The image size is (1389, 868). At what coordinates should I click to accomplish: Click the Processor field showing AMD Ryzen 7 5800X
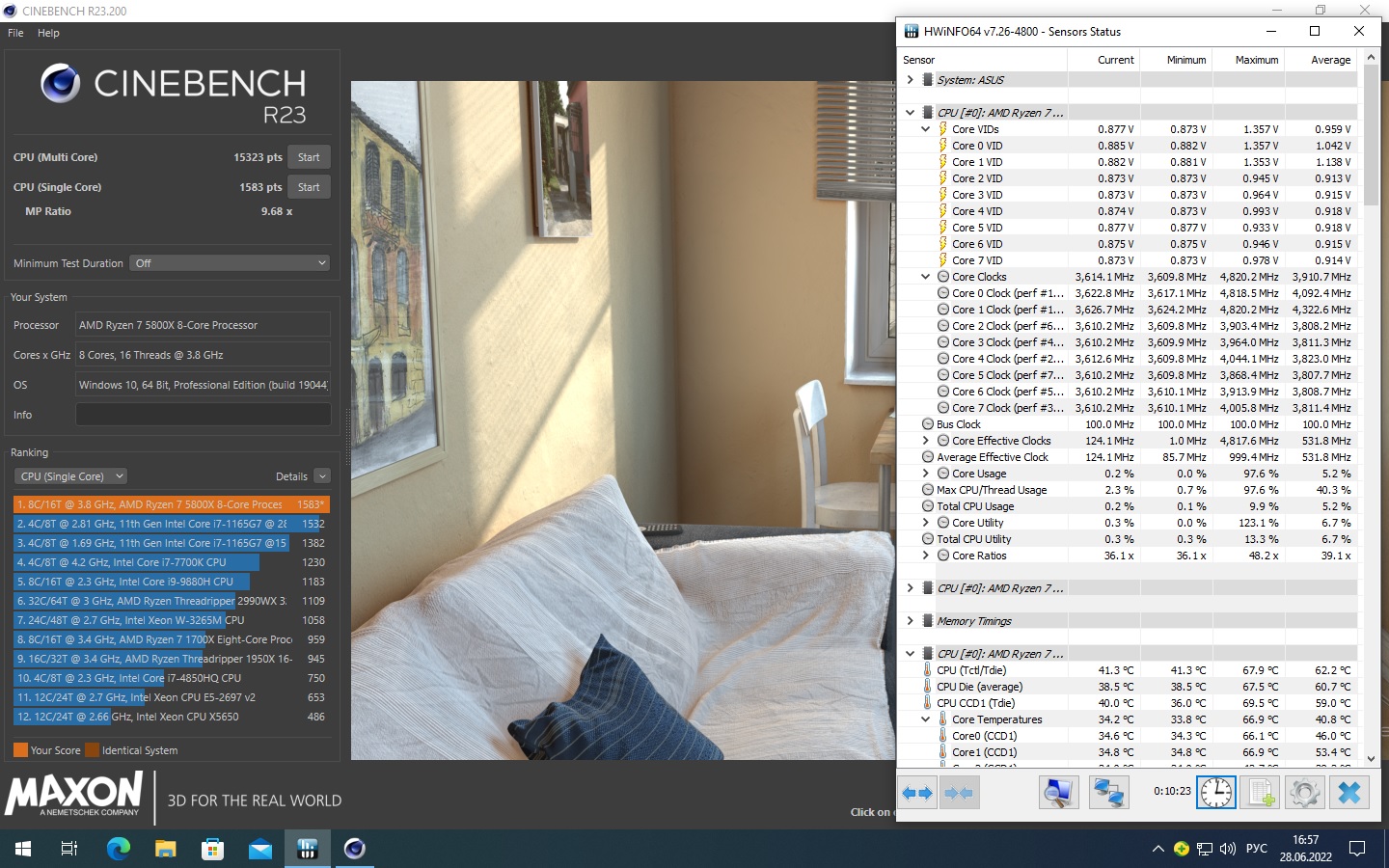click(x=203, y=325)
